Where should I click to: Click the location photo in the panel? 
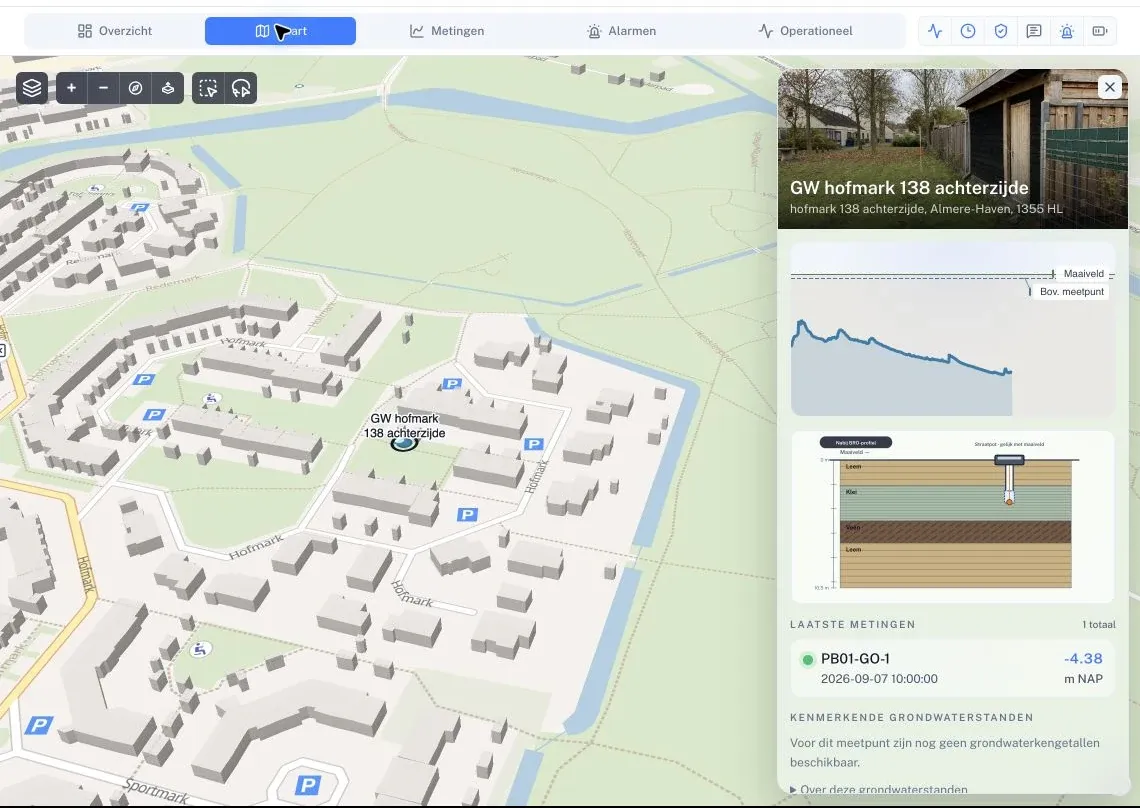pyautogui.click(x=952, y=149)
